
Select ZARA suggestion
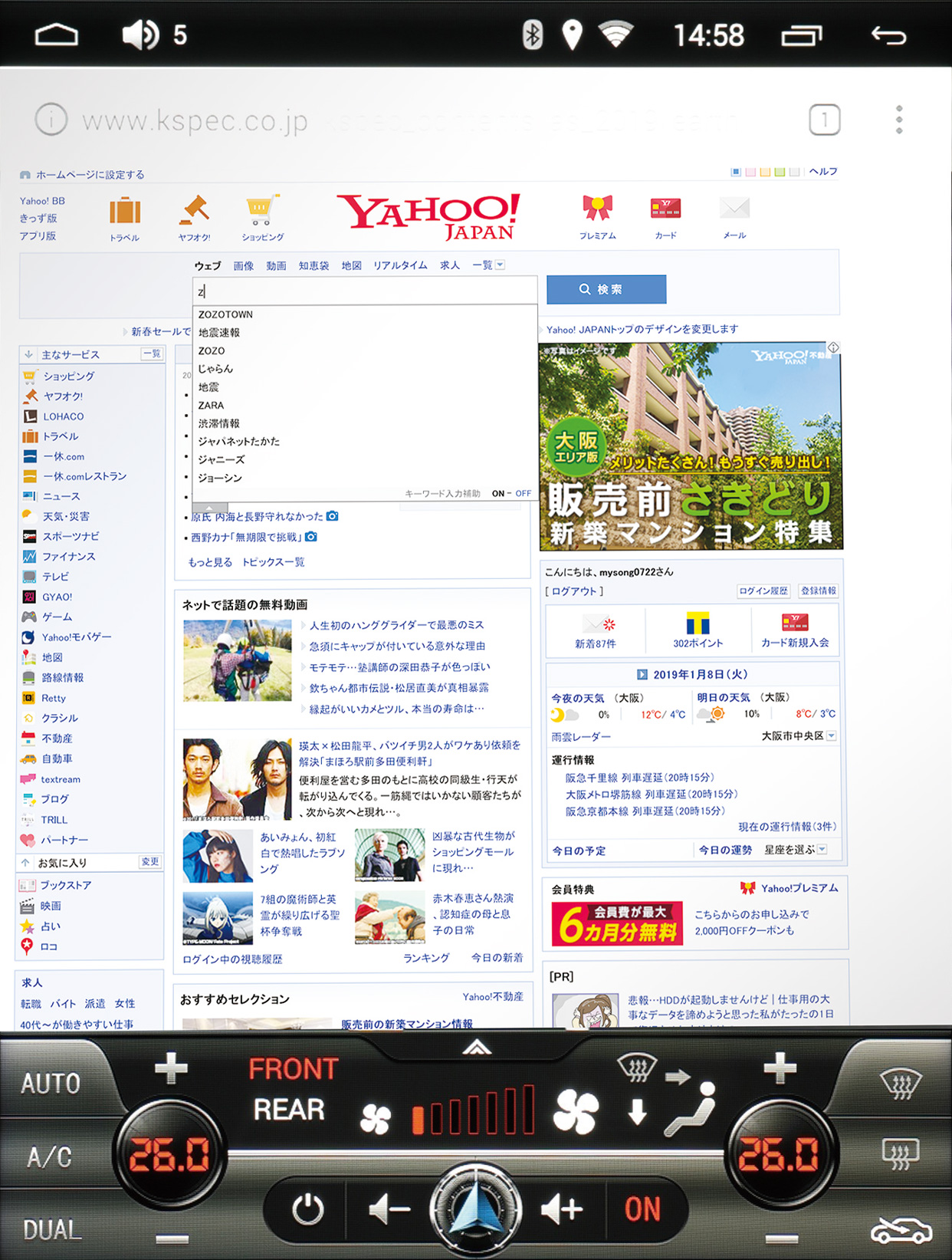[x=211, y=406]
